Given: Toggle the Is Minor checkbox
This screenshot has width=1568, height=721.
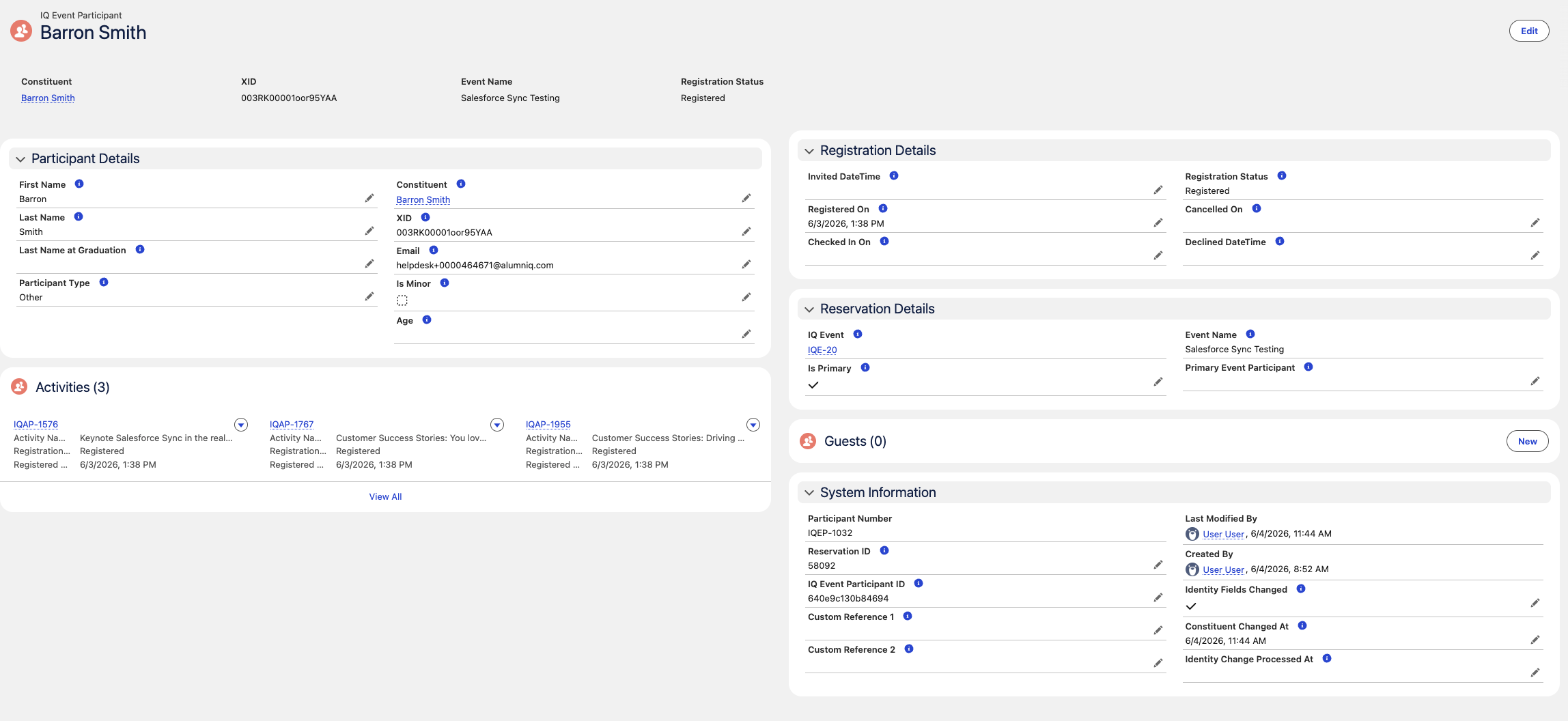Looking at the screenshot, I should point(402,300).
